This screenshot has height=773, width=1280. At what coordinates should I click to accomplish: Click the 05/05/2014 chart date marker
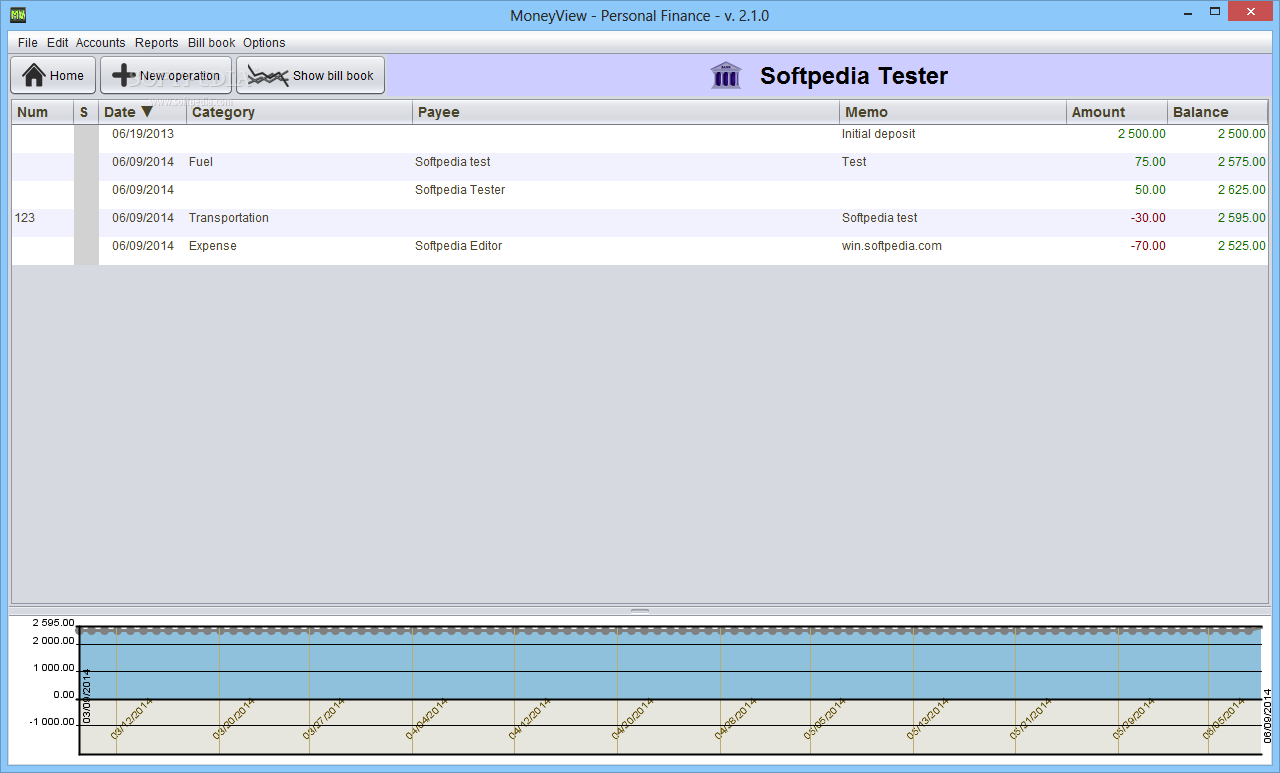click(824, 718)
